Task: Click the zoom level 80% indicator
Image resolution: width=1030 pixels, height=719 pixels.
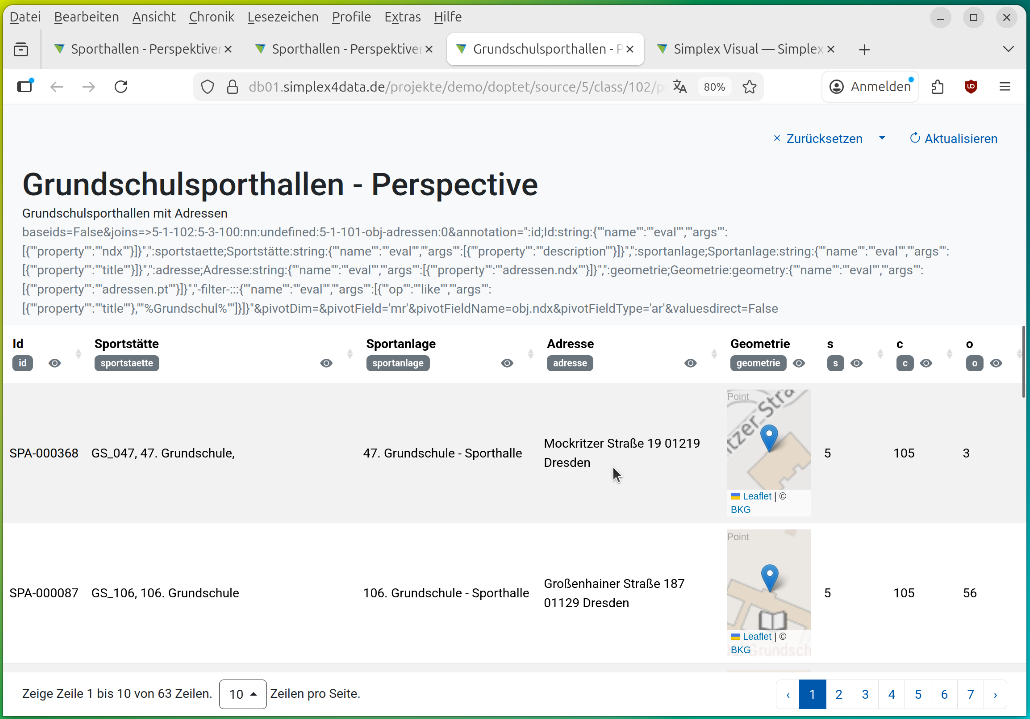Action: 714,87
